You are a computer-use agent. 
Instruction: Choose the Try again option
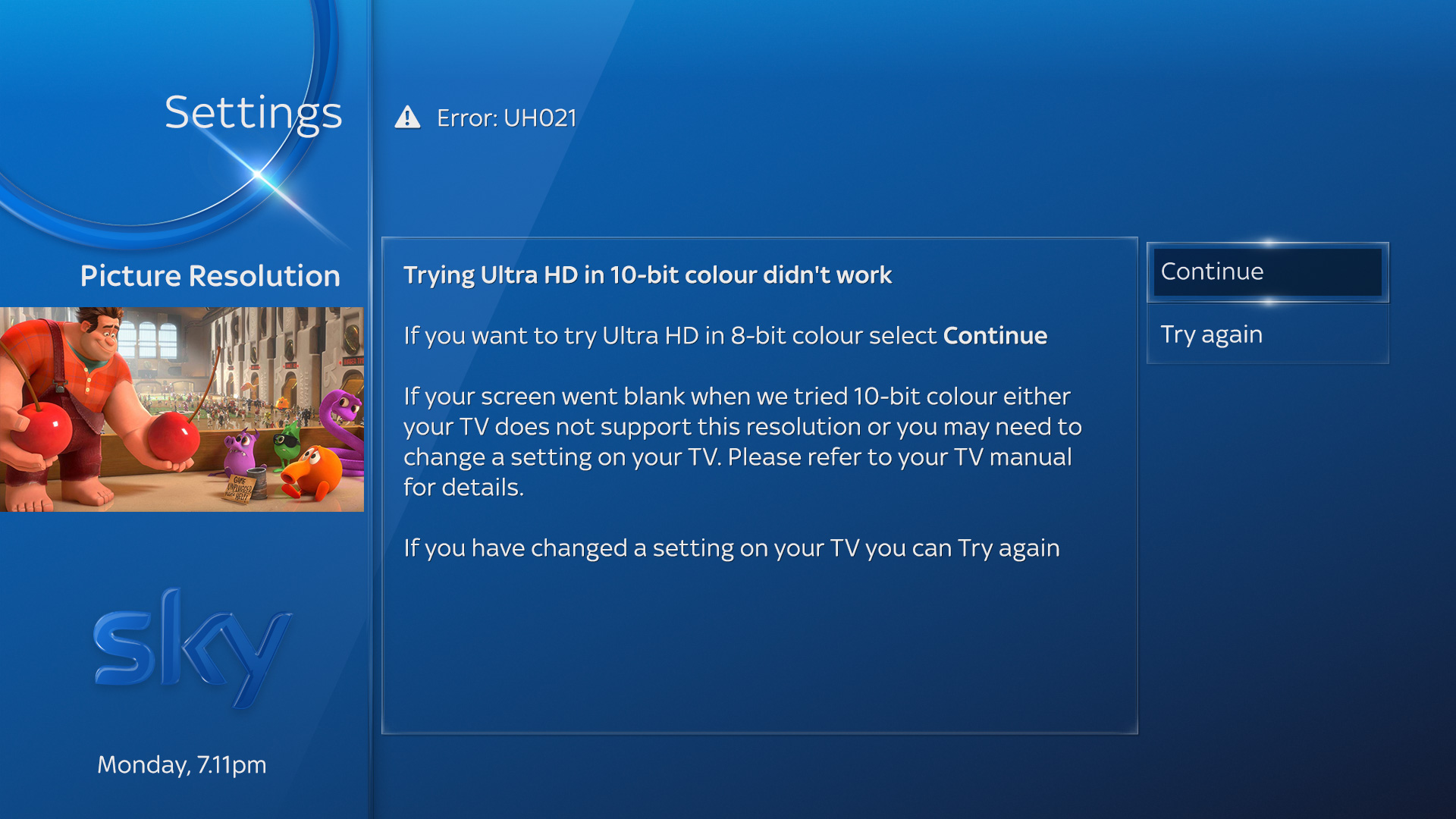point(1267,334)
